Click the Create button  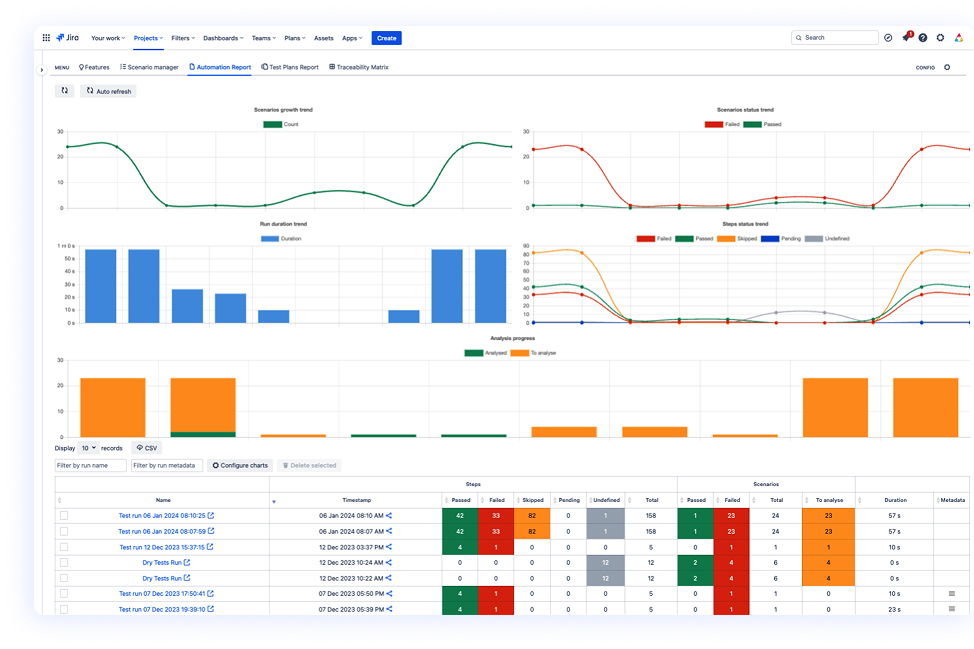click(386, 37)
